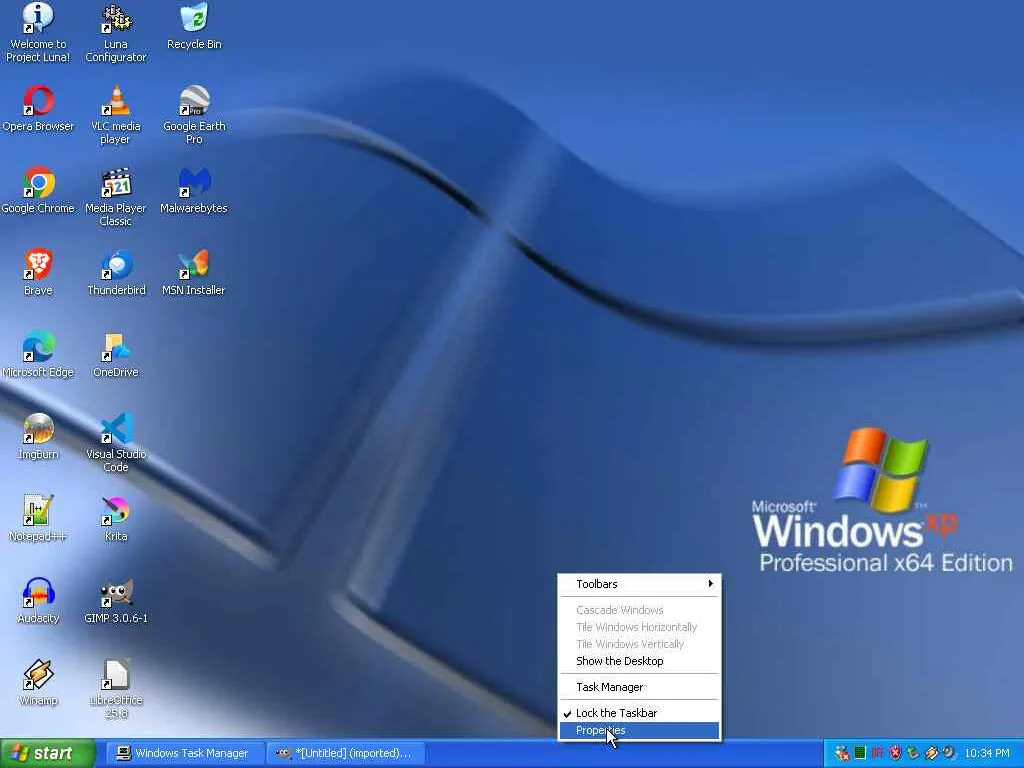Click the volume speaker tray icon
Viewport: 1024px width, 768px height.
pos(949,753)
